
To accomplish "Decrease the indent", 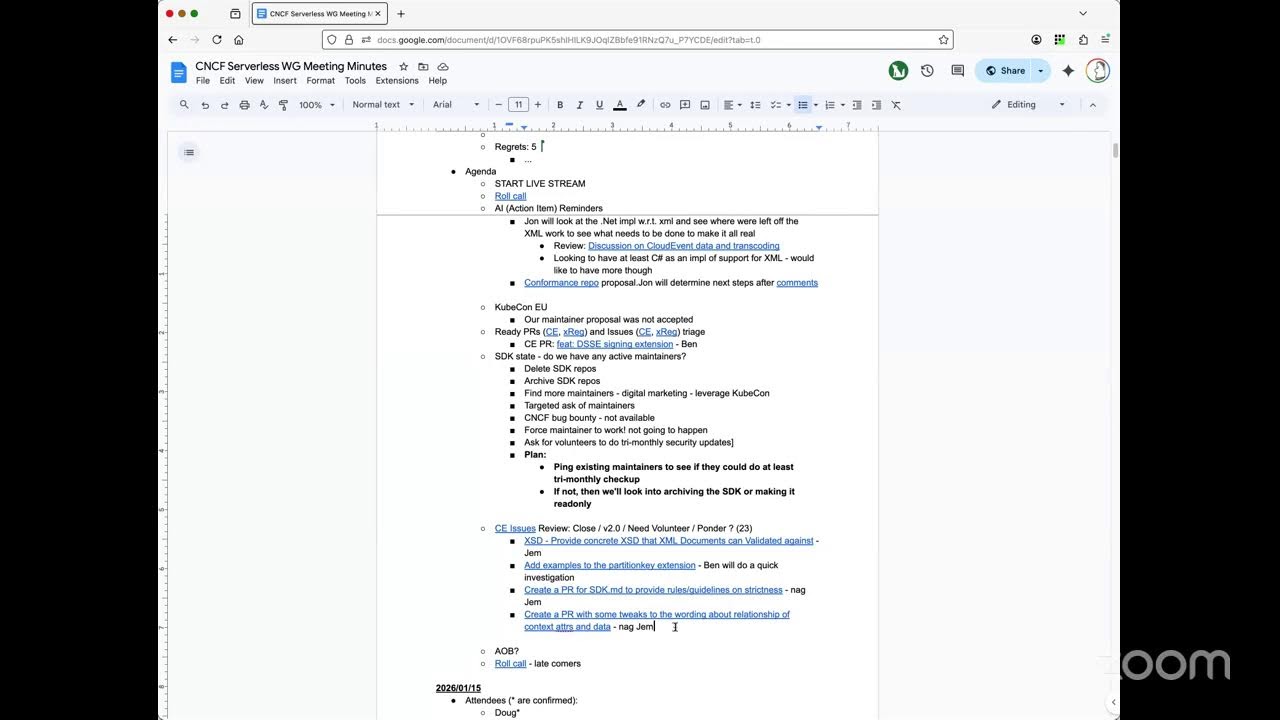I will (x=857, y=104).
